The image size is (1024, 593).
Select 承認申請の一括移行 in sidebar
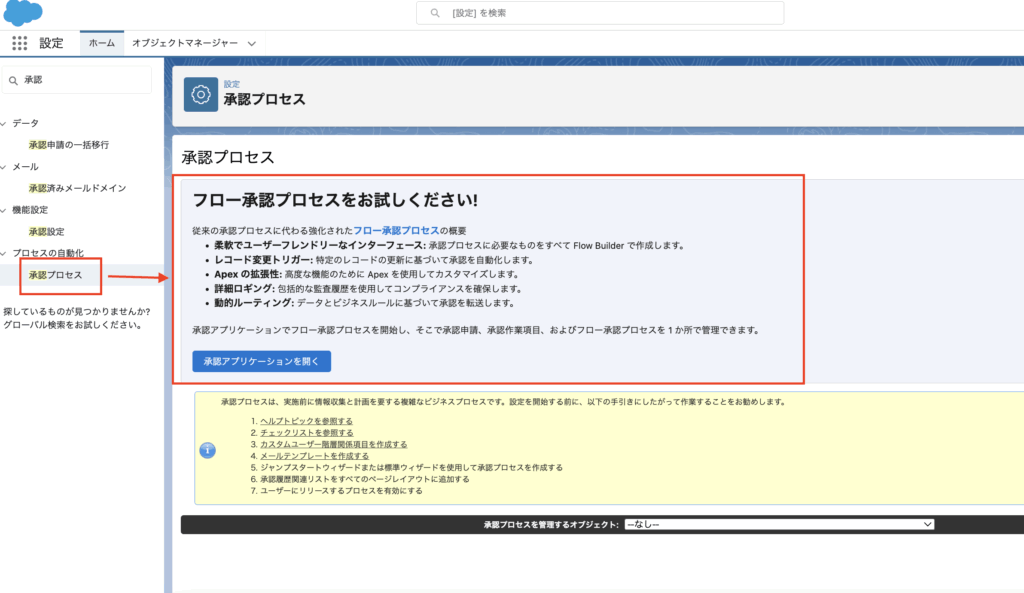click(x=68, y=145)
